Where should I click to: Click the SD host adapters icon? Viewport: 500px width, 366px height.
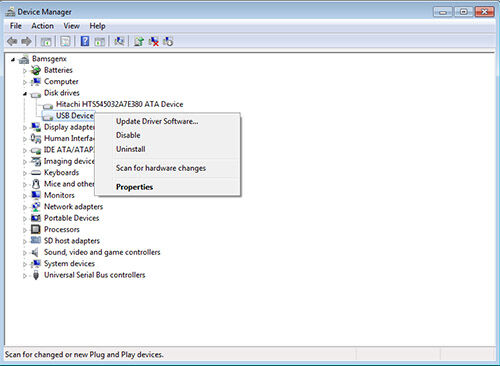point(36,240)
